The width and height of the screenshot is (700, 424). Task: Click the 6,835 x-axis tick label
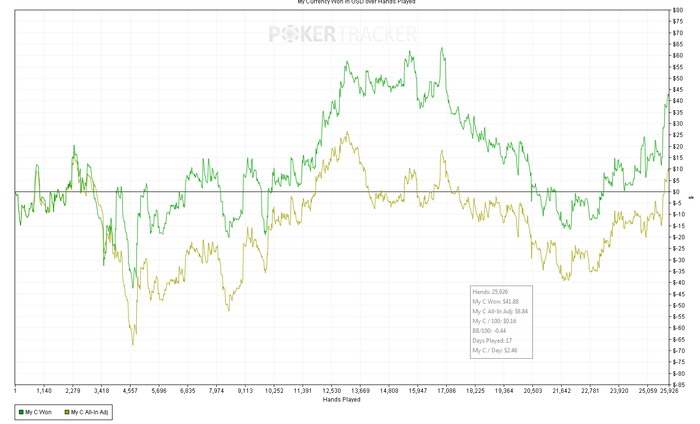(x=188, y=391)
